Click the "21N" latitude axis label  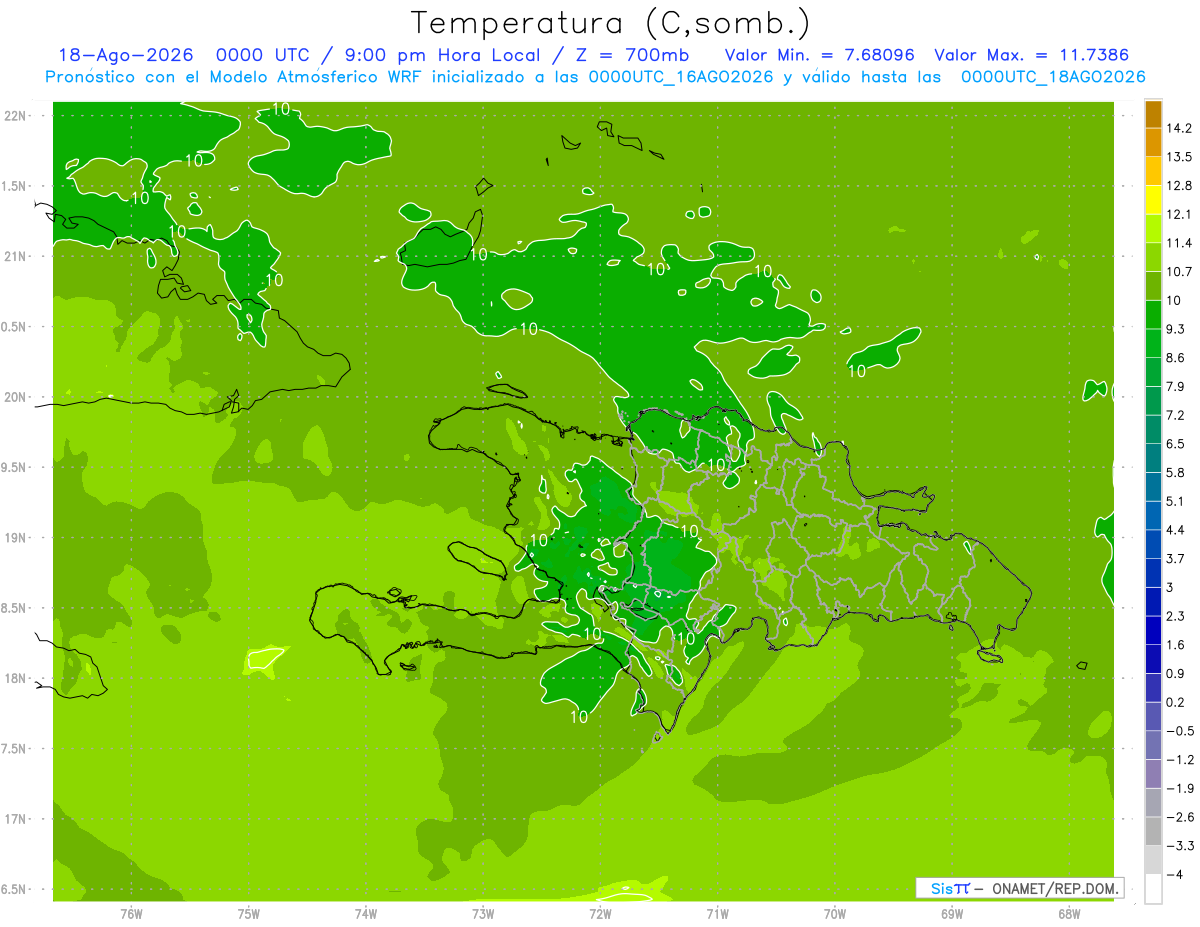pyautogui.click(x=16, y=256)
